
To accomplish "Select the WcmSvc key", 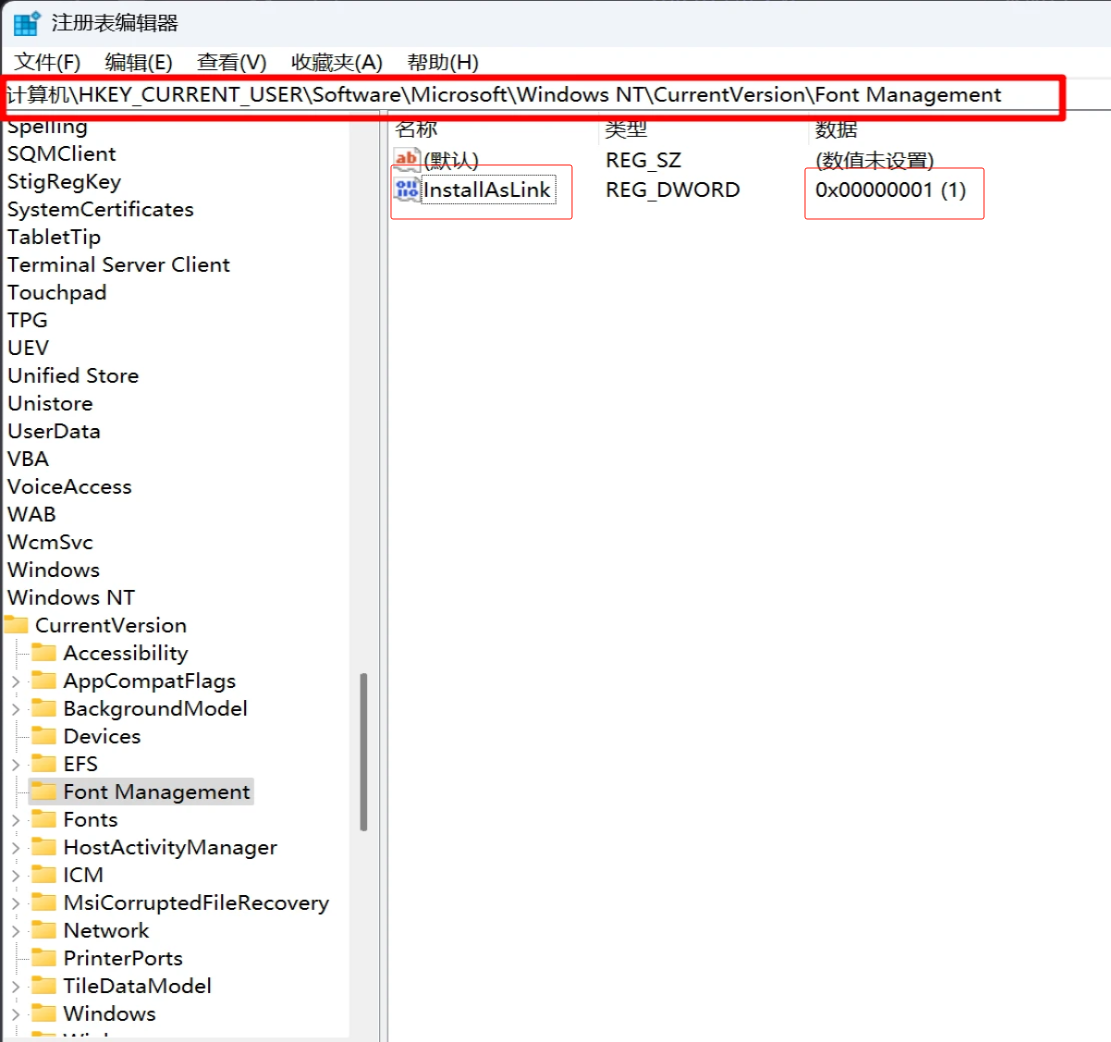I will click(50, 543).
